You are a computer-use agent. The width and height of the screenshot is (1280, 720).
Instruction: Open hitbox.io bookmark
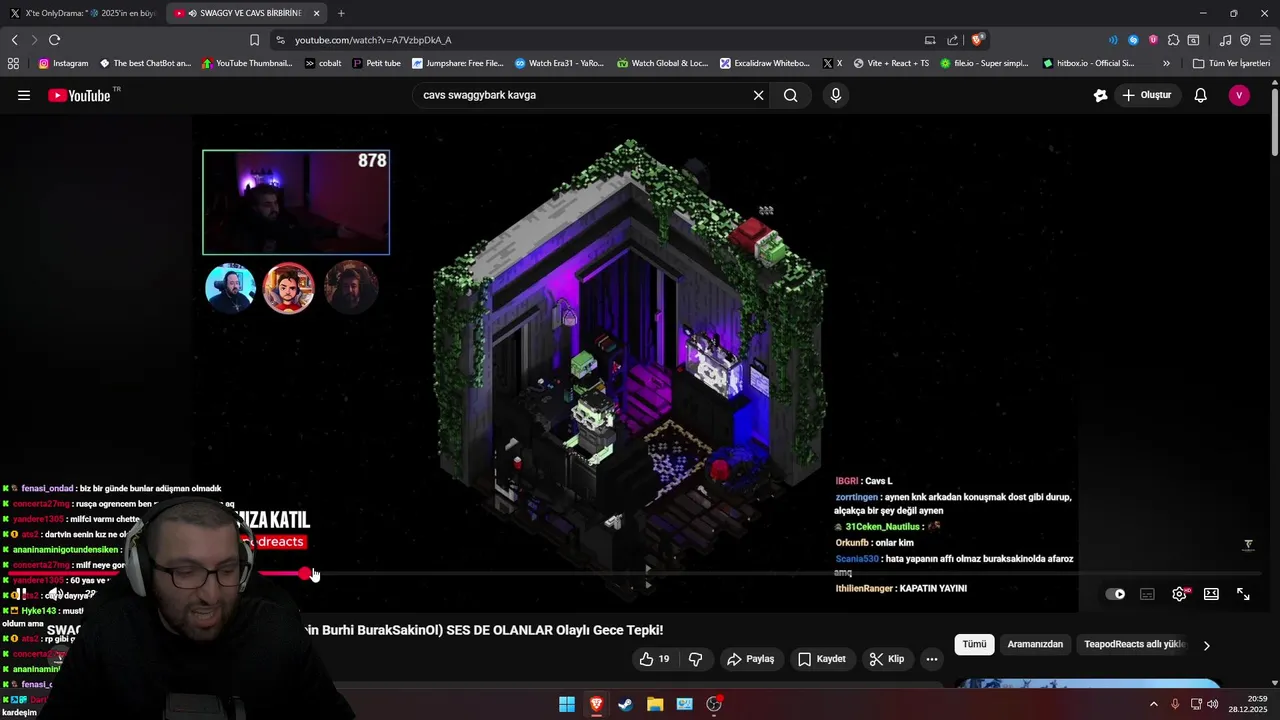(x=1088, y=63)
